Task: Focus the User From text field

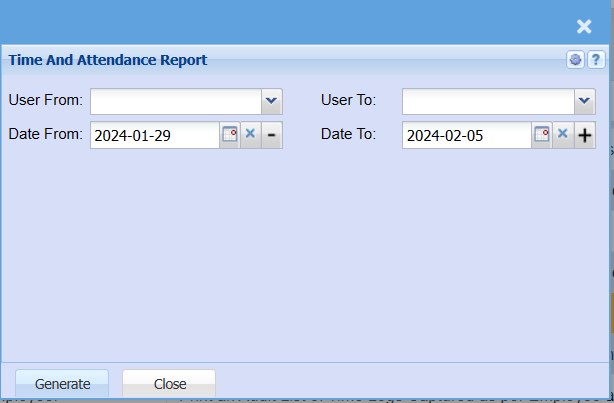Action: pos(176,101)
